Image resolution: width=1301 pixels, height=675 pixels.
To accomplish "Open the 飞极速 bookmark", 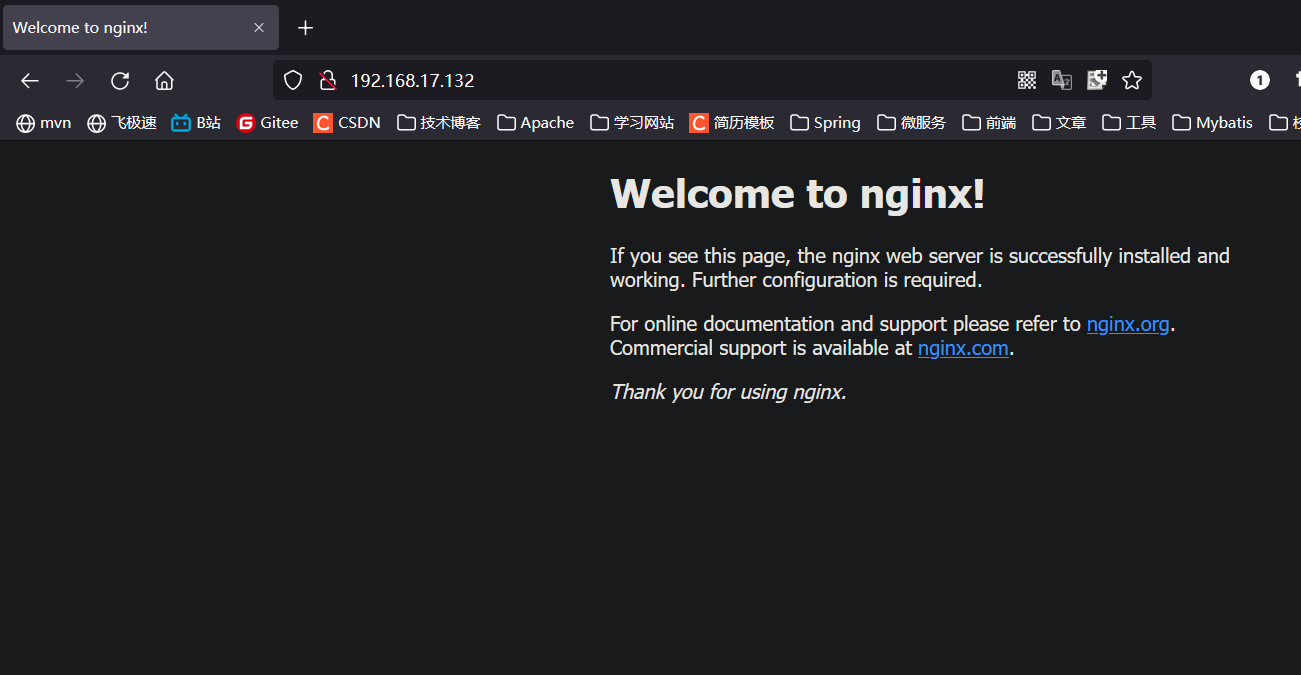I will pos(122,123).
